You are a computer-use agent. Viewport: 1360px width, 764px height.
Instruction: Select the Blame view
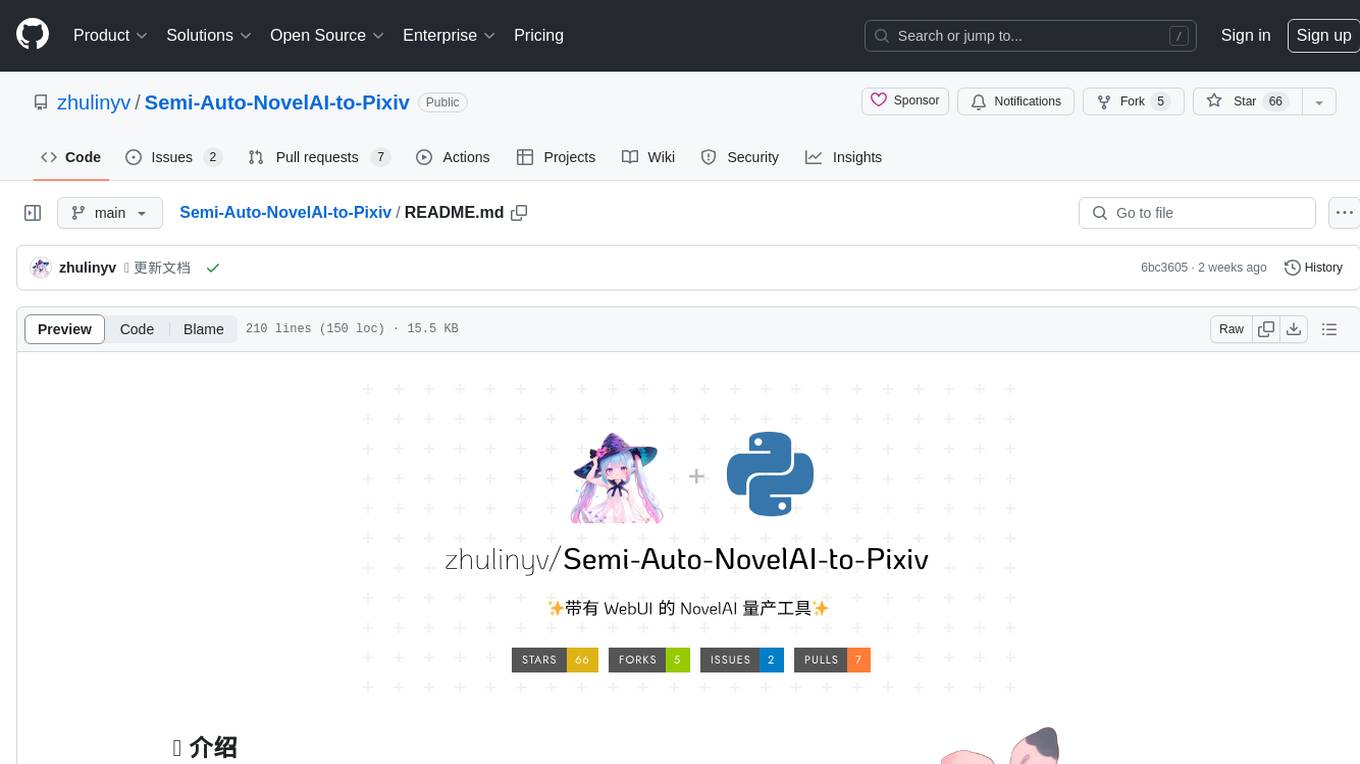click(203, 329)
